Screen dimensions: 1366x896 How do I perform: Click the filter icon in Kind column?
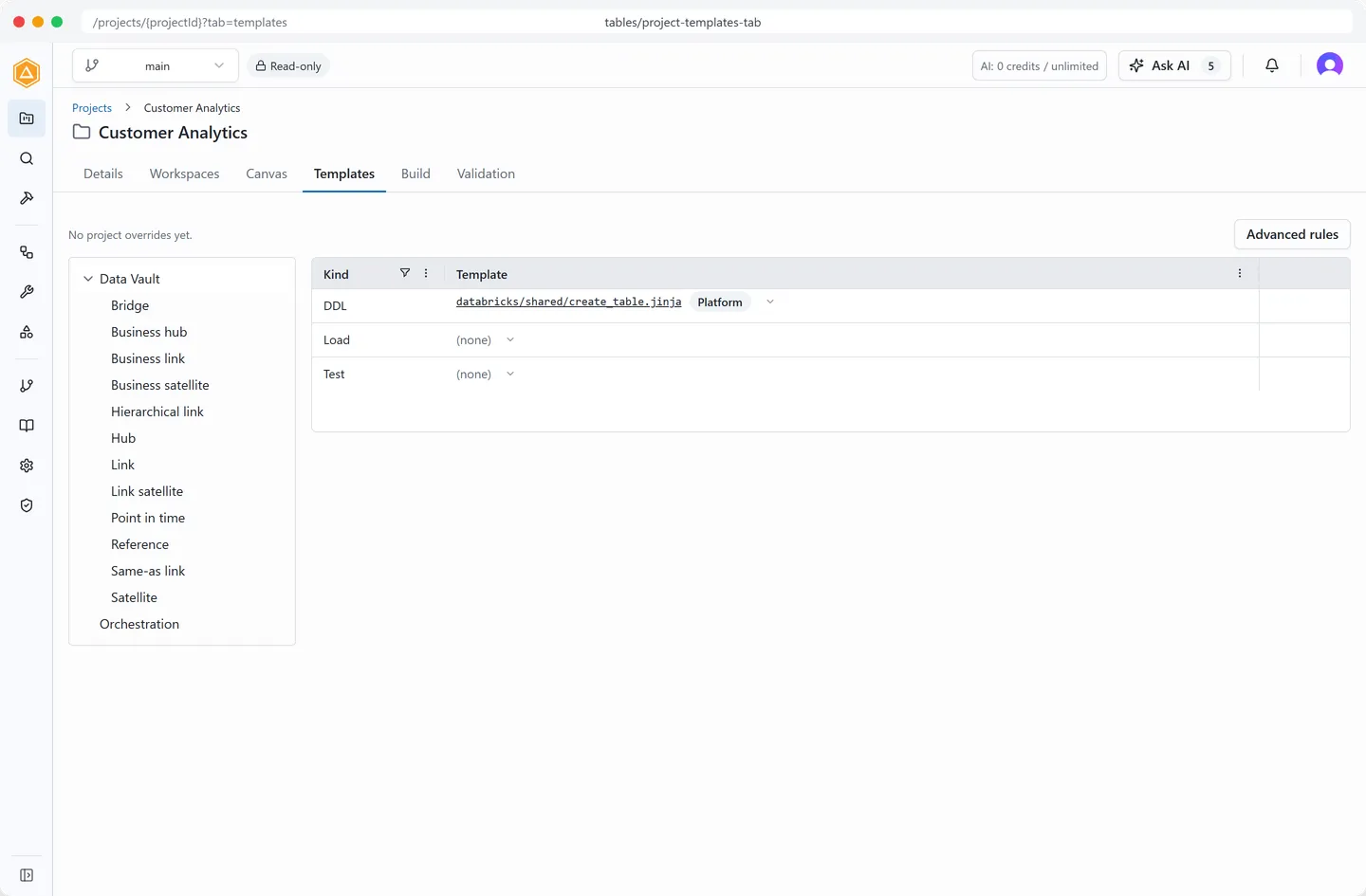(x=405, y=273)
